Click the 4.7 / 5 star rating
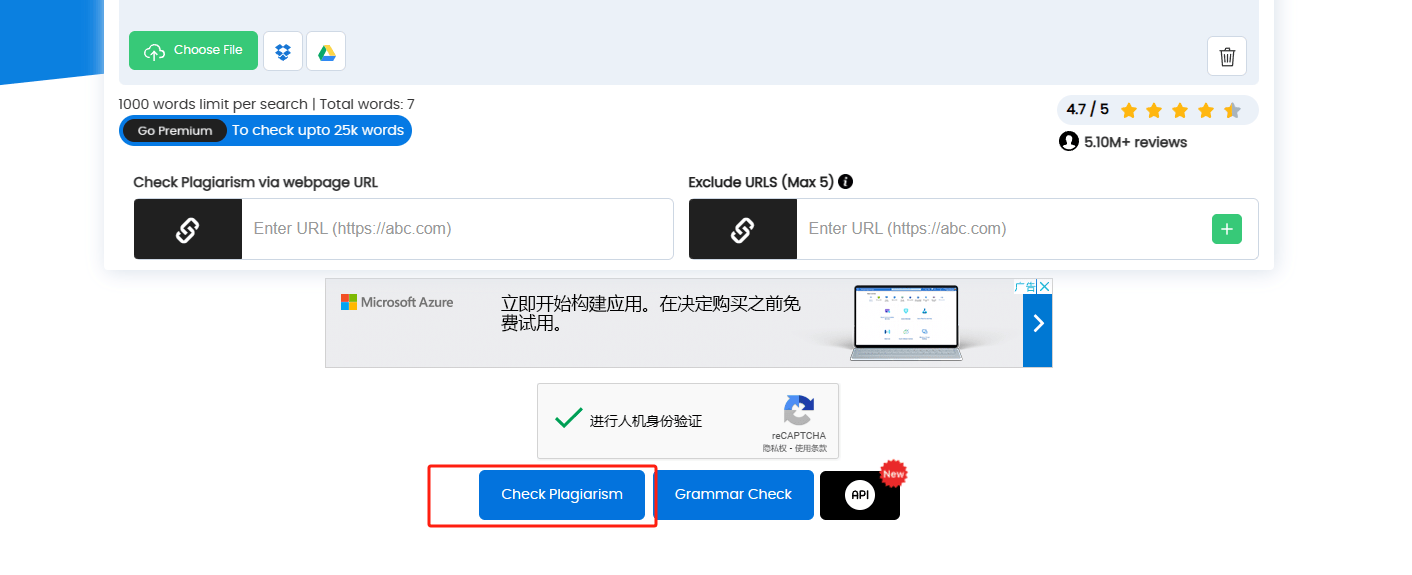Image resolution: width=1412 pixels, height=575 pixels. [x=1156, y=110]
